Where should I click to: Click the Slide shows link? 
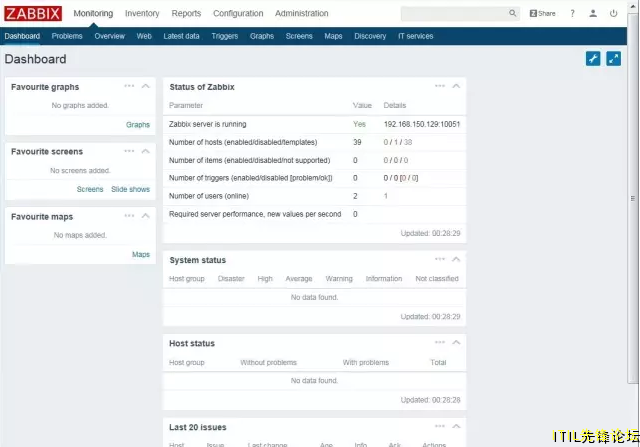131,189
